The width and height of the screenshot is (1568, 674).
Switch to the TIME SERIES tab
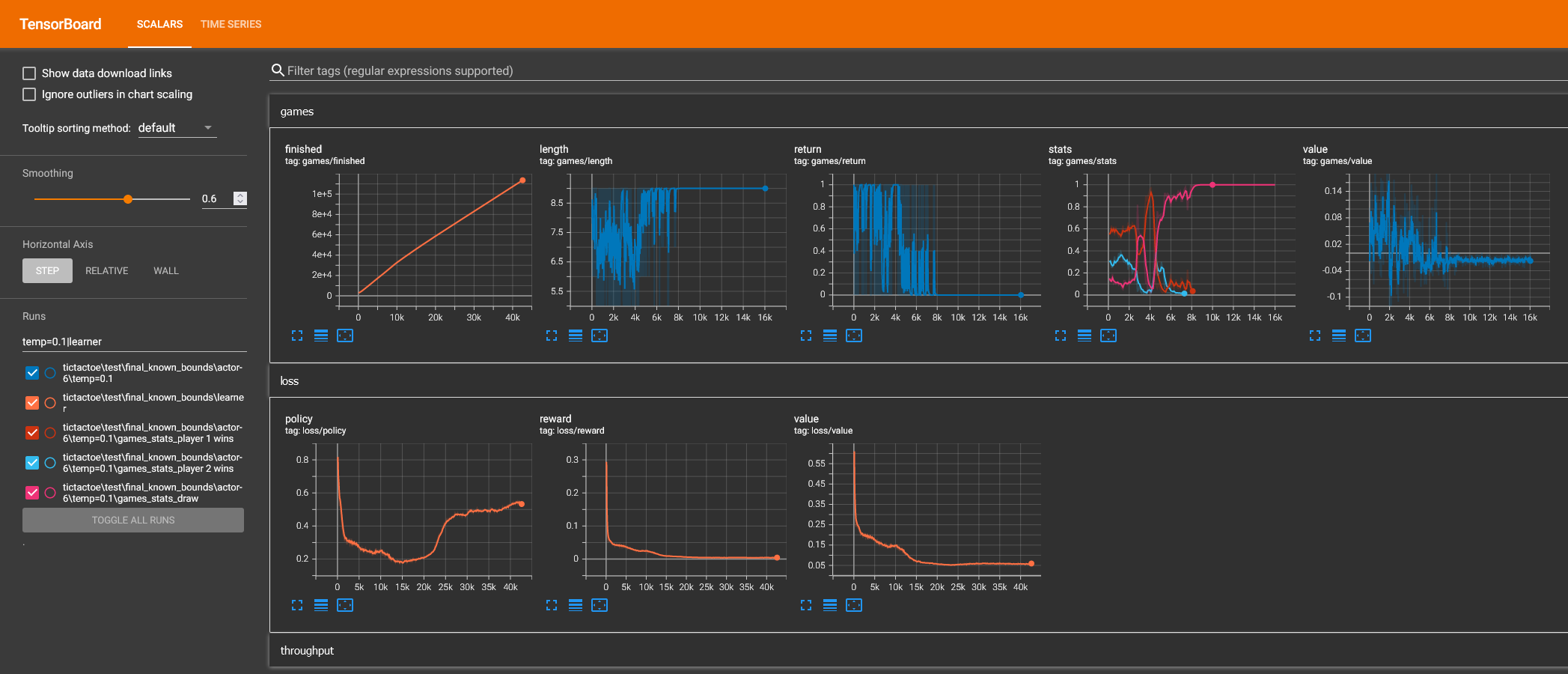[231, 24]
